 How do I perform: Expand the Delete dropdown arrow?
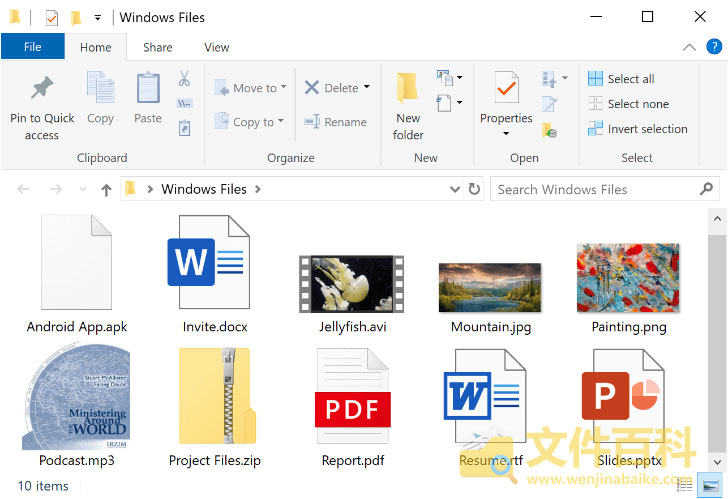coord(367,87)
